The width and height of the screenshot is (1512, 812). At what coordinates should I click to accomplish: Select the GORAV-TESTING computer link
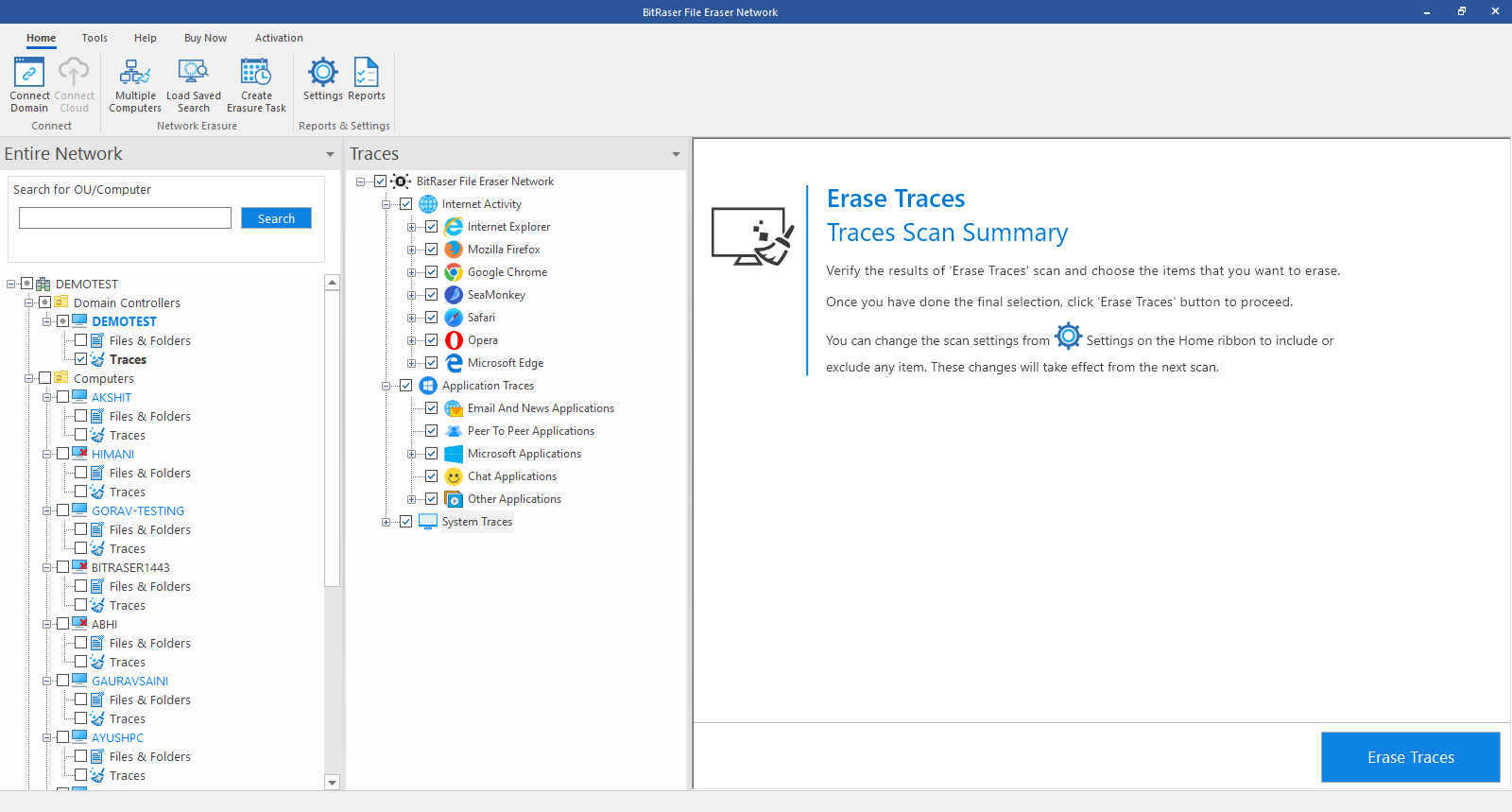[138, 510]
